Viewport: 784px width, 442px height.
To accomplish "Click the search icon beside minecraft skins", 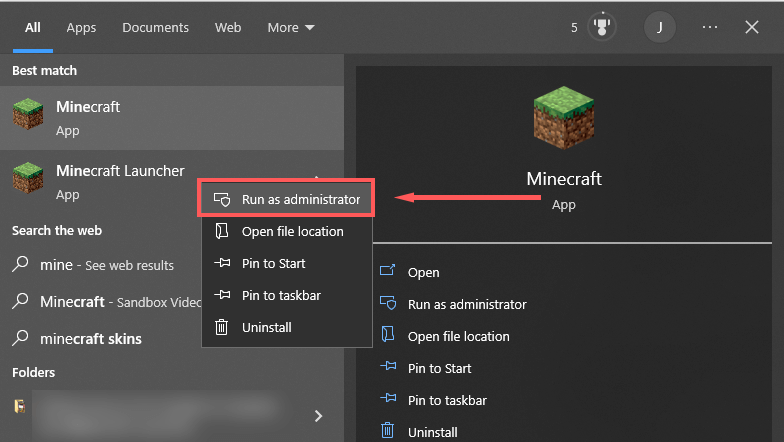I will (20, 338).
